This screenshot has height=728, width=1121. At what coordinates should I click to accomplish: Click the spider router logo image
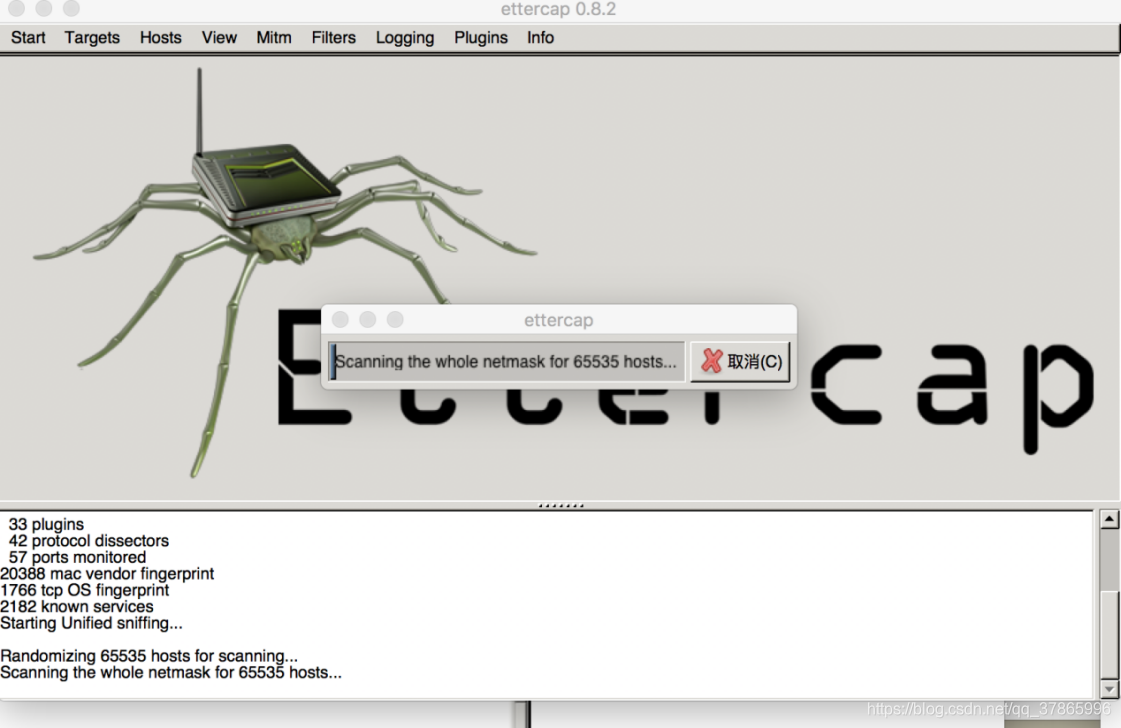(x=286, y=272)
